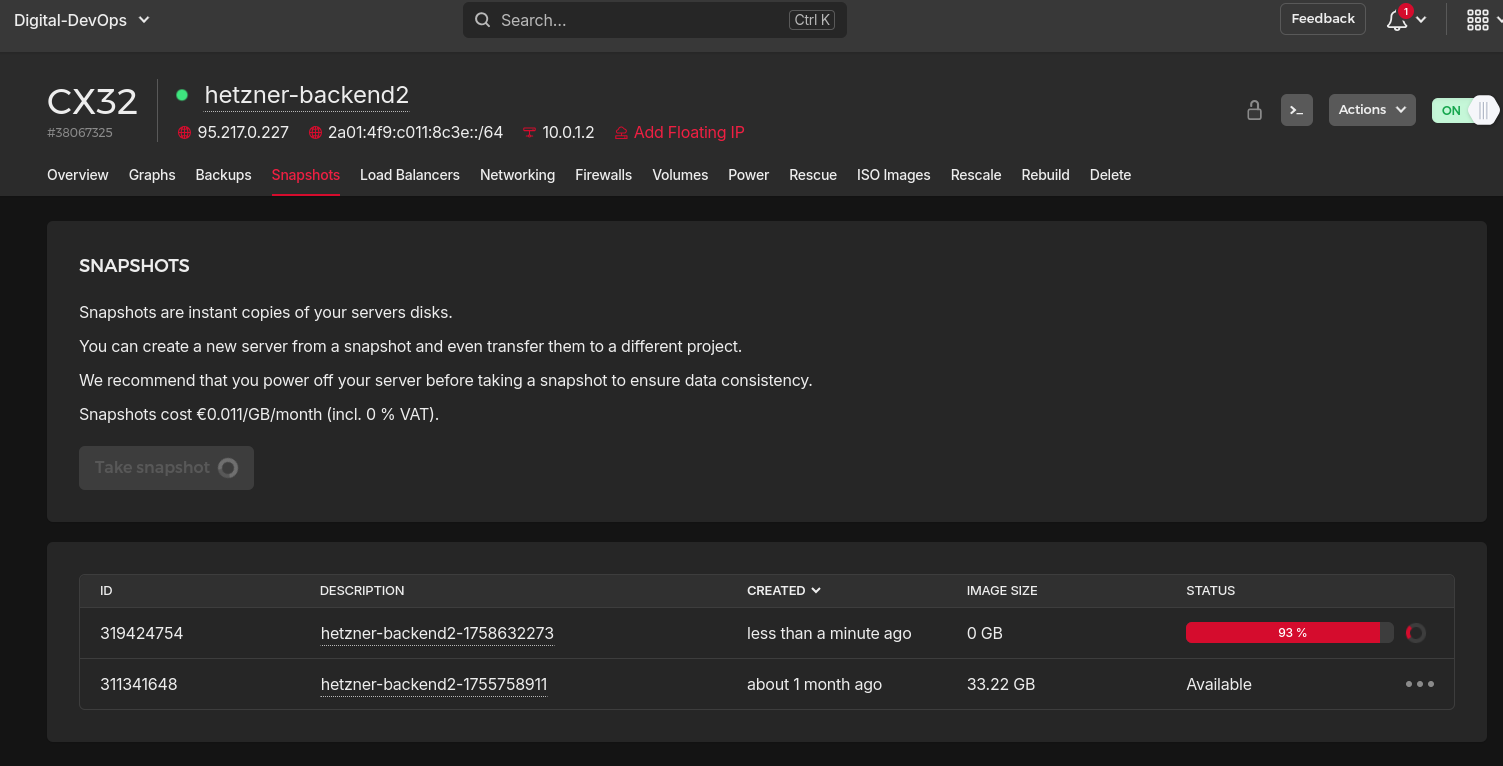Click the IPv6 address 2a01:4f9:c011:8c3e::/64
1503x766 pixels.
pos(415,133)
